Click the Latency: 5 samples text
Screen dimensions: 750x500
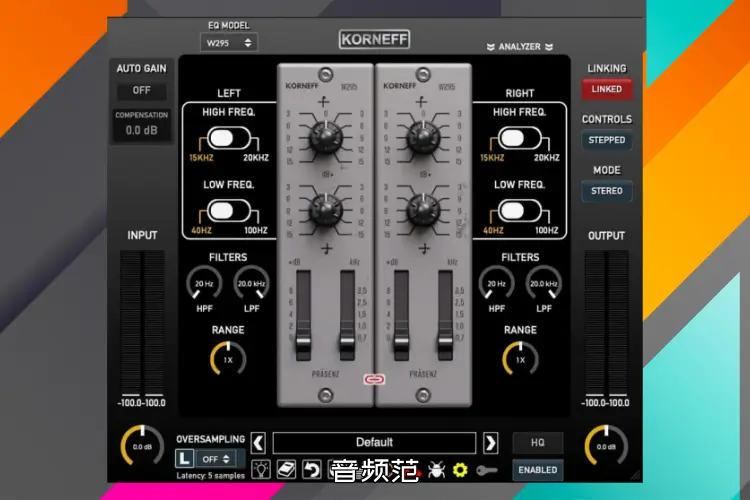[210, 476]
